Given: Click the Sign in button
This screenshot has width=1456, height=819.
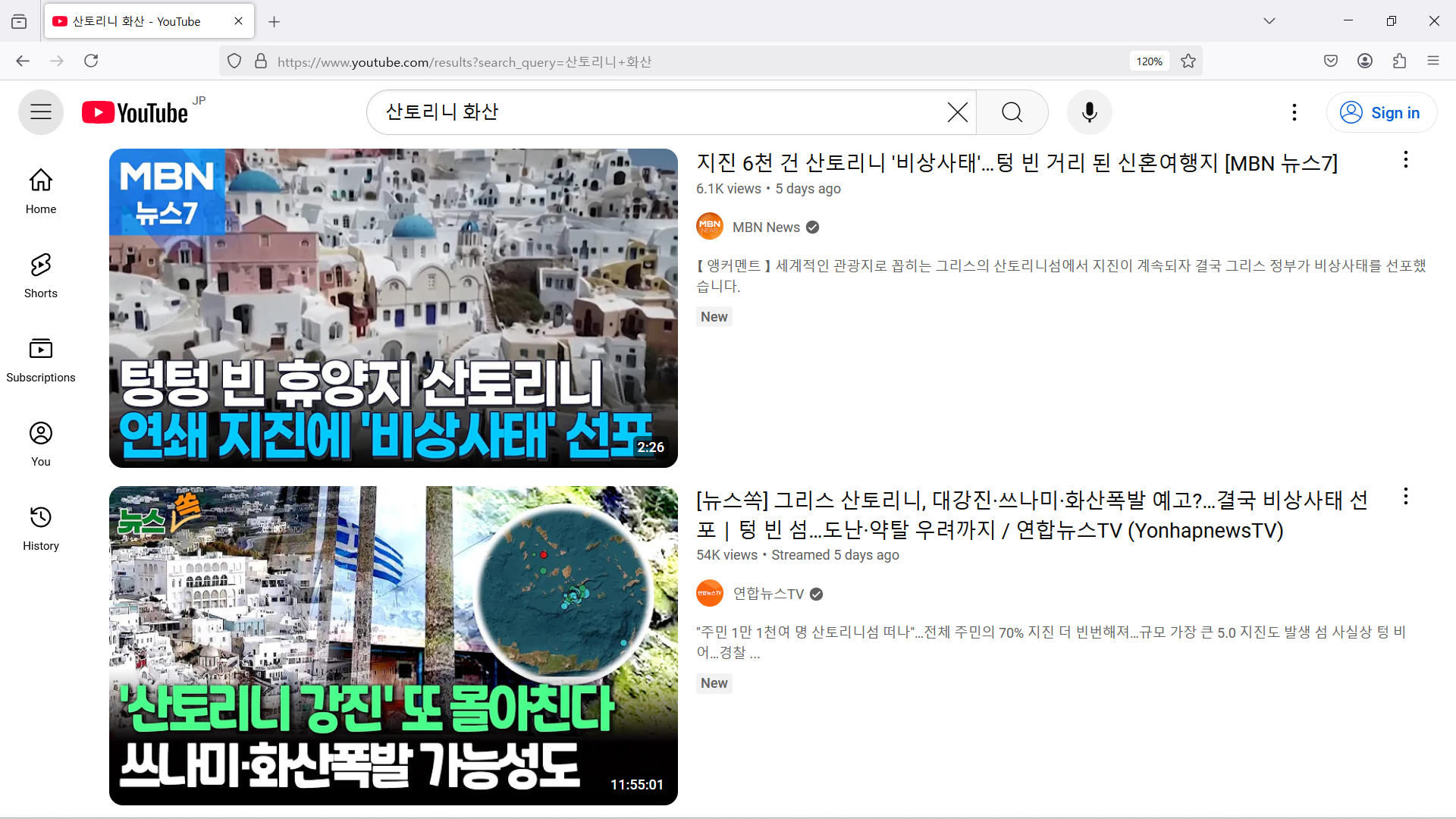Looking at the screenshot, I should point(1381,112).
